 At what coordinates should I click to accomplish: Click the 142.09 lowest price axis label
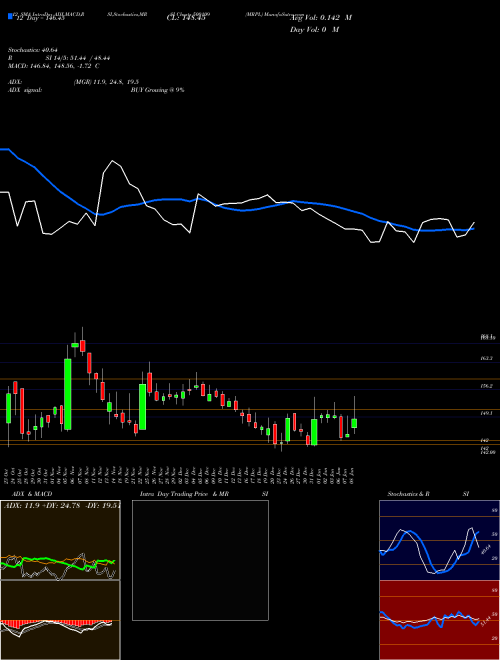pyautogui.click(x=486, y=452)
